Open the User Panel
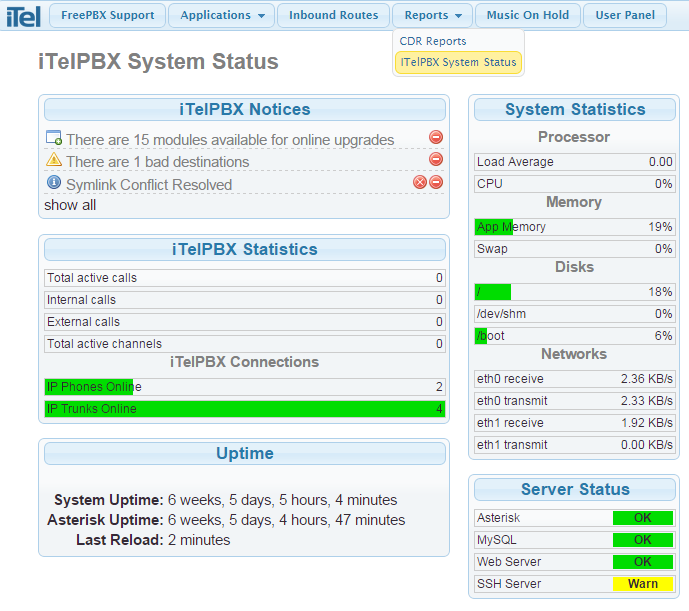Image resolution: width=689 pixels, height=611 pixels. click(625, 15)
